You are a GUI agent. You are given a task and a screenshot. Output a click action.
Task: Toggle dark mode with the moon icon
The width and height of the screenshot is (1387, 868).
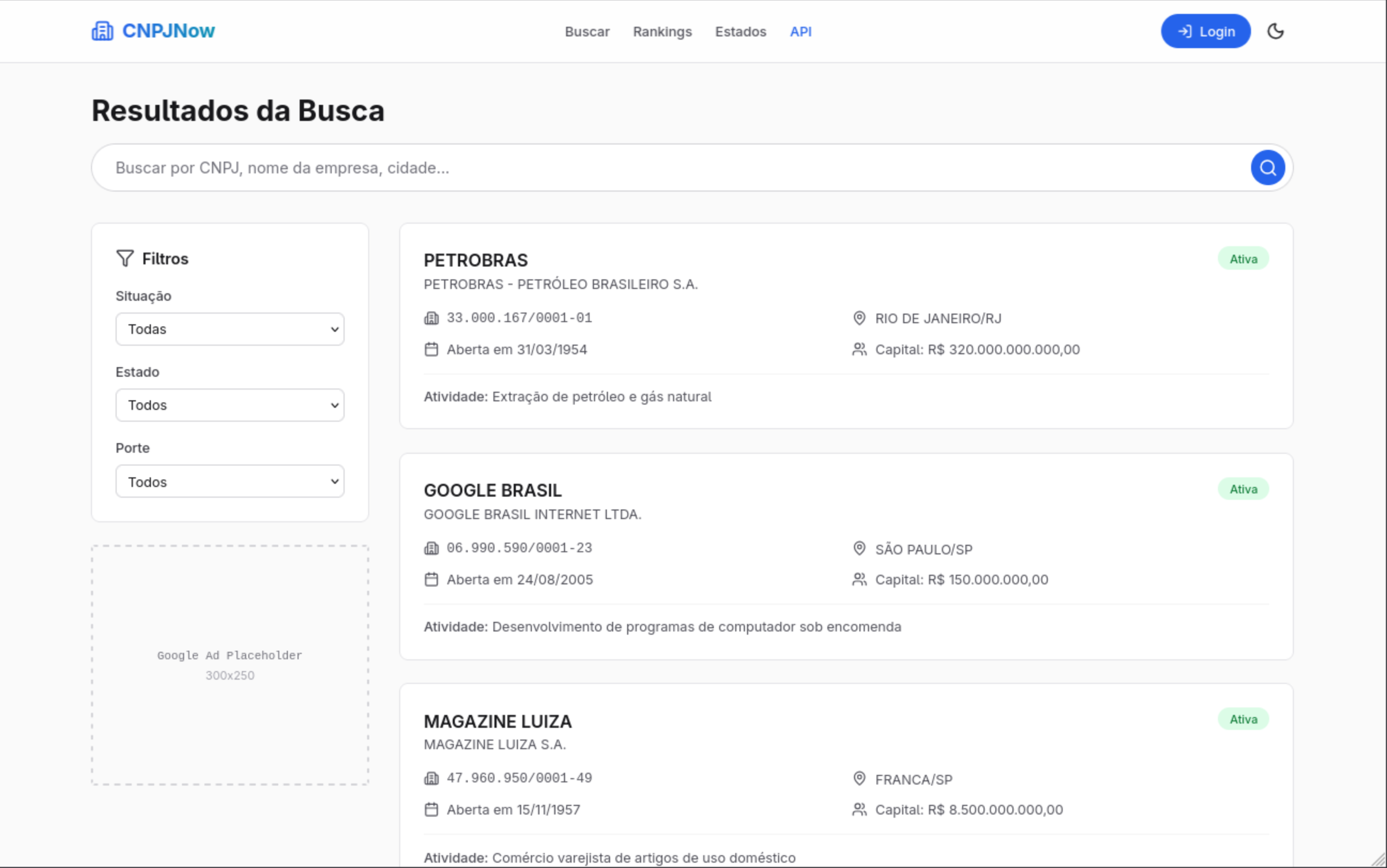1275,31
